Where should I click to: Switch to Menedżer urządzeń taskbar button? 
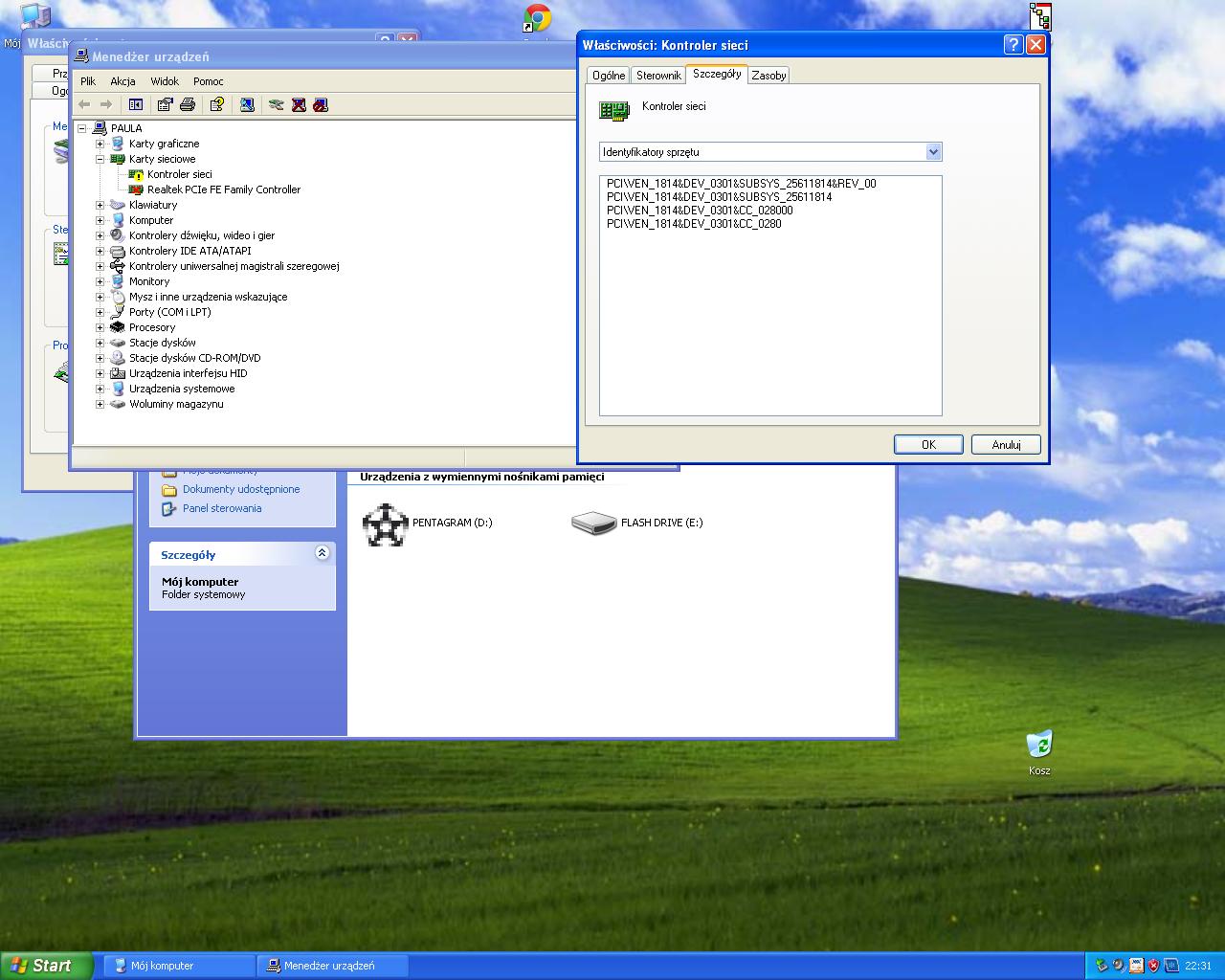pyautogui.click(x=333, y=966)
